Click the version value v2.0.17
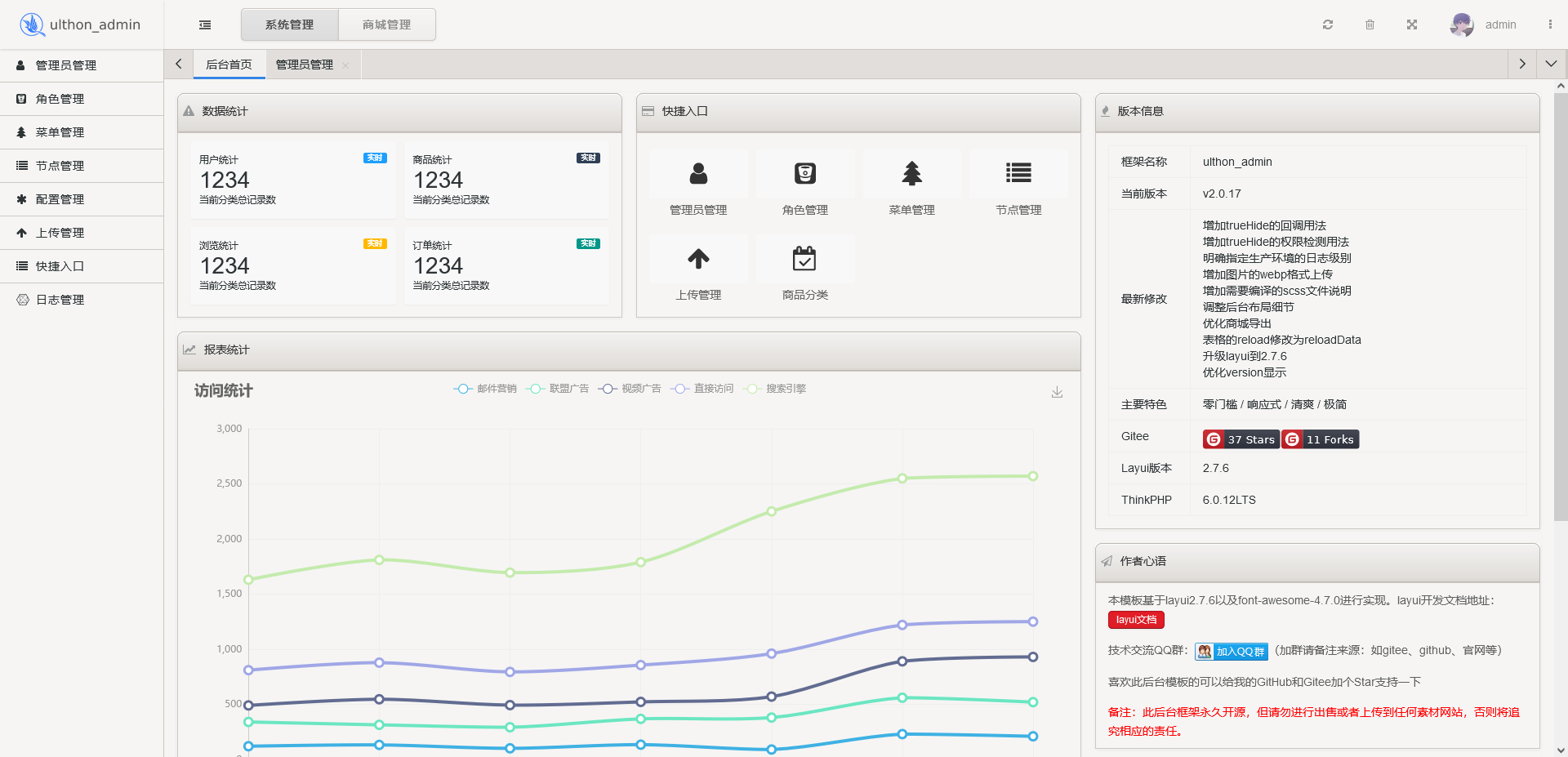Screen dimensions: 1568x757 tap(1222, 194)
